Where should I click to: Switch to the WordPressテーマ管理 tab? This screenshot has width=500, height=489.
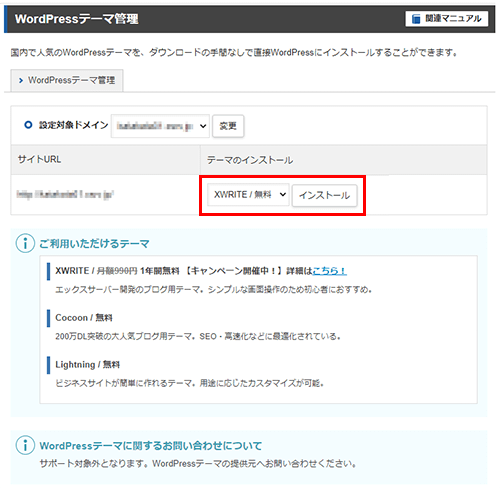[x=67, y=80]
